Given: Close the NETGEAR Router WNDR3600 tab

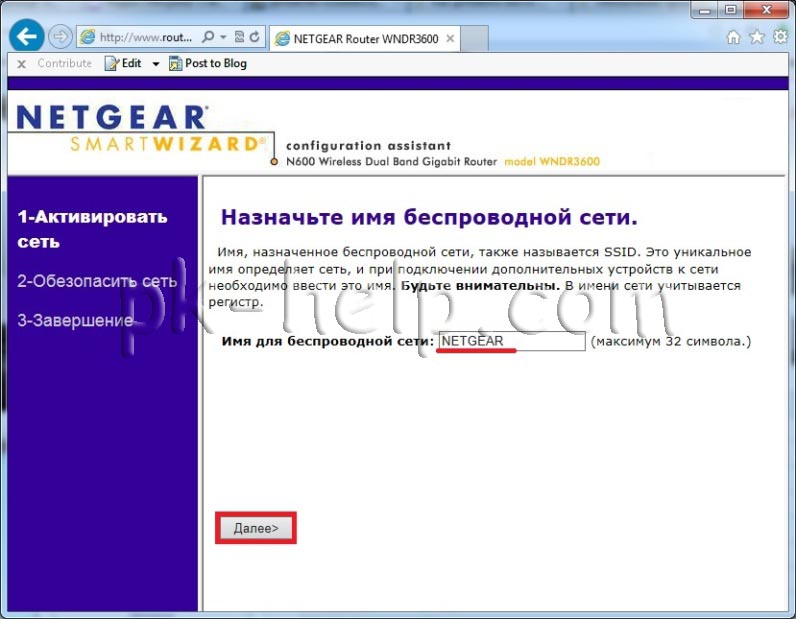Looking at the screenshot, I should click(x=450, y=39).
